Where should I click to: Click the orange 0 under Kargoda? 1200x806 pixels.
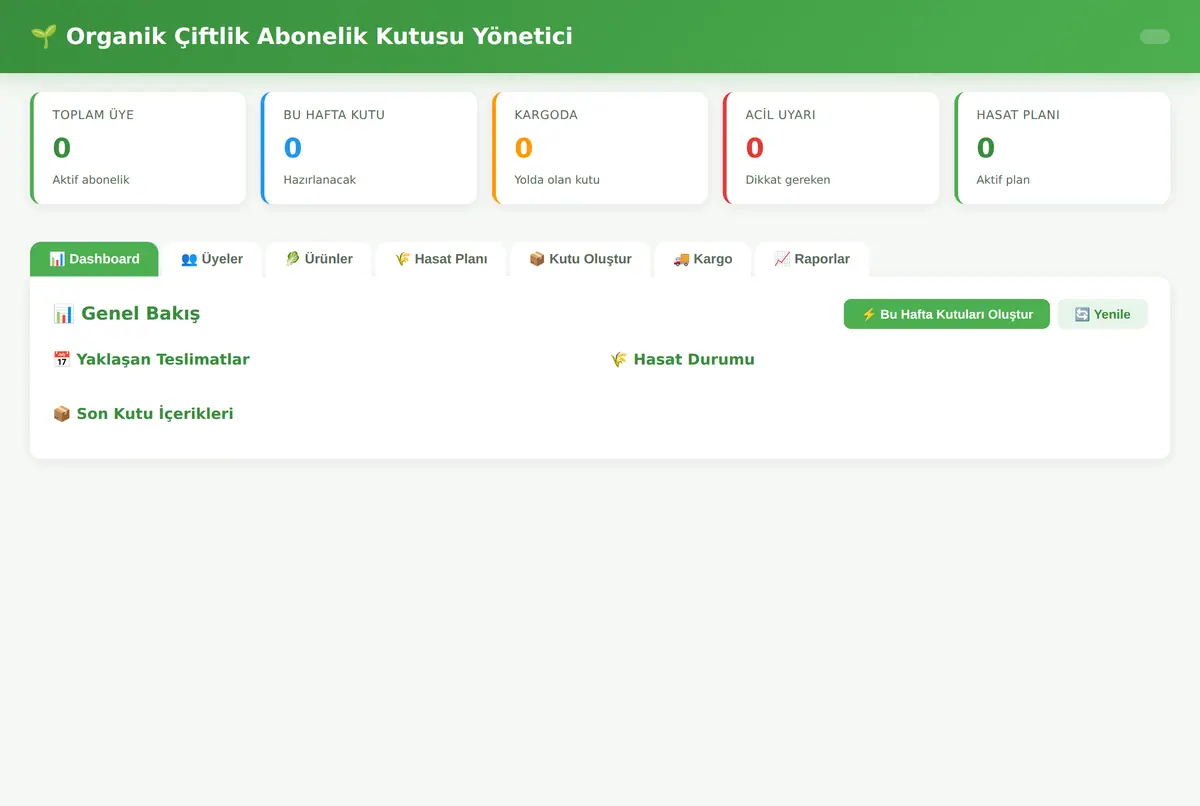tap(524, 148)
